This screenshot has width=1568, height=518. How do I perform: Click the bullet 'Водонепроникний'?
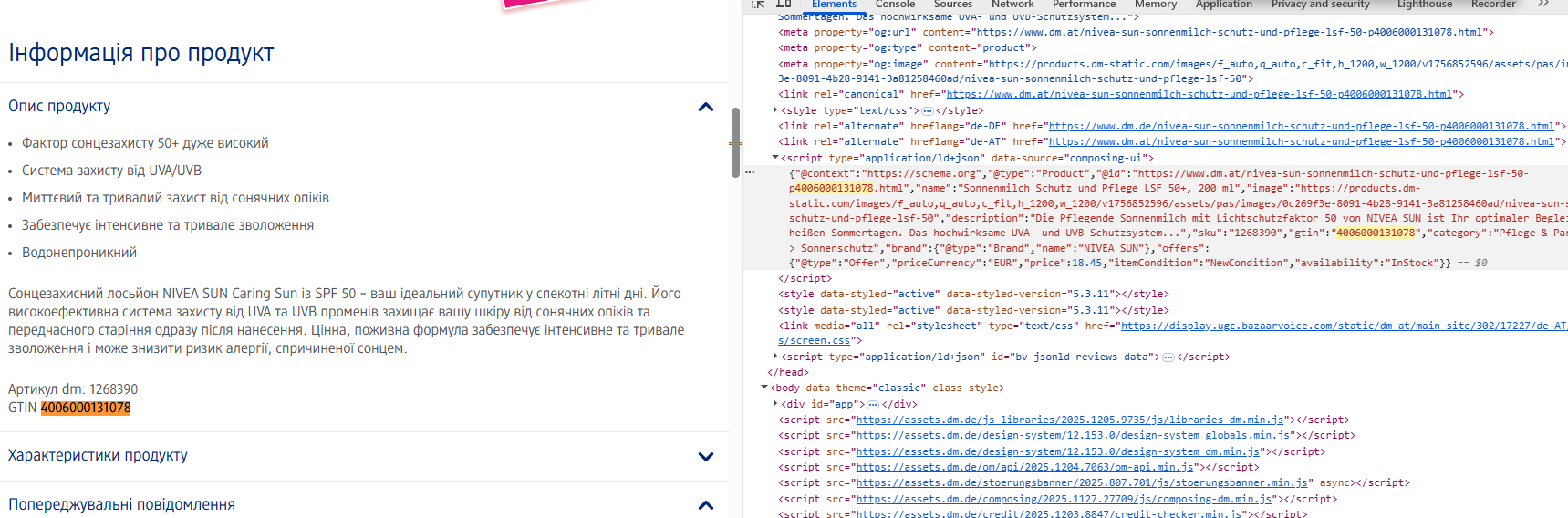[x=79, y=253]
